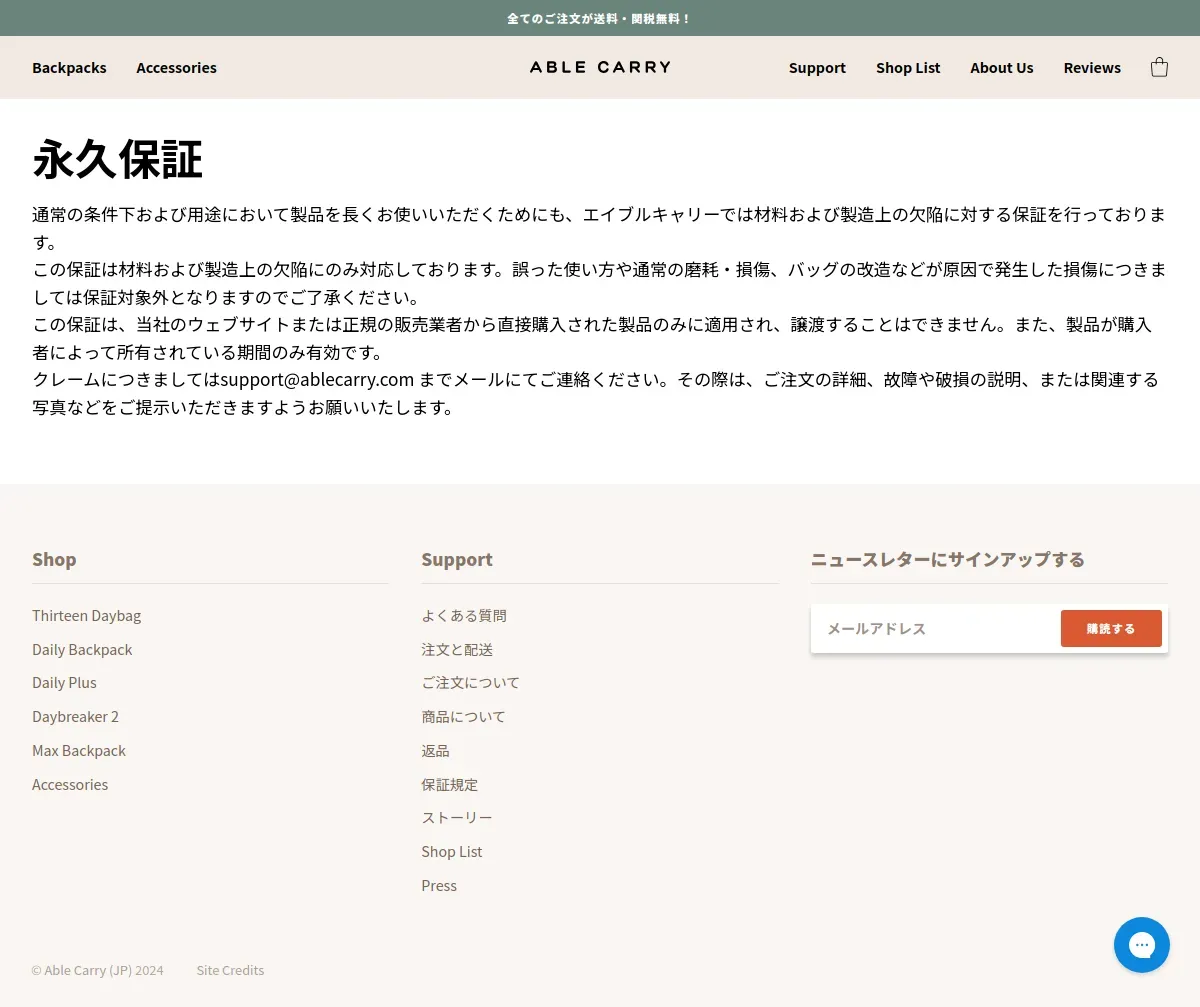Click the Shop footer heading
1200x1007 pixels.
(54, 560)
